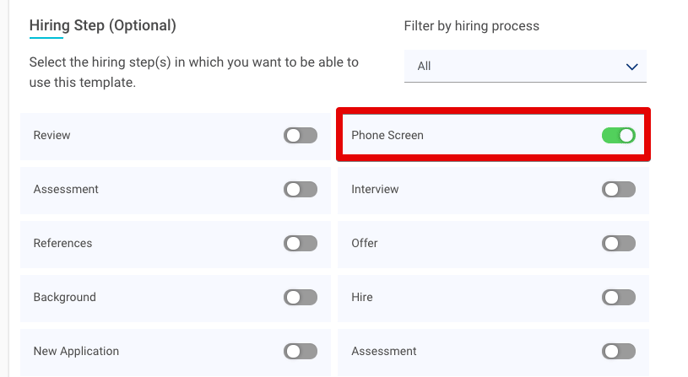Select the References row label
688x377 pixels.
coord(63,243)
